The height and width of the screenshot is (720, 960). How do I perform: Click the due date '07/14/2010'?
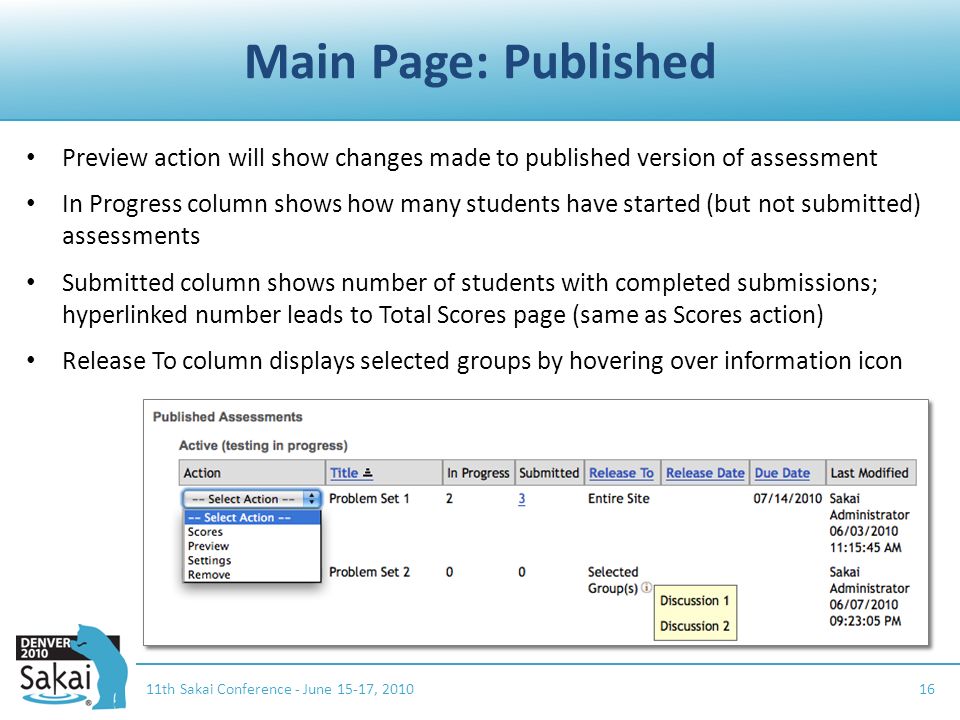pos(787,498)
